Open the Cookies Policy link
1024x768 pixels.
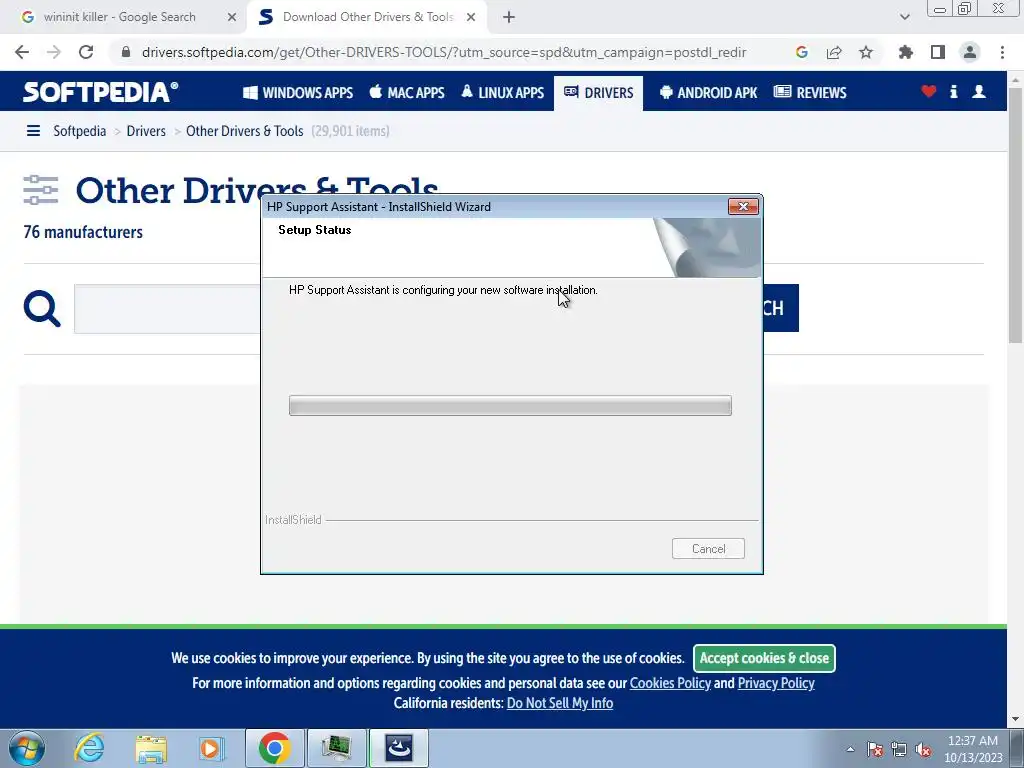click(670, 683)
